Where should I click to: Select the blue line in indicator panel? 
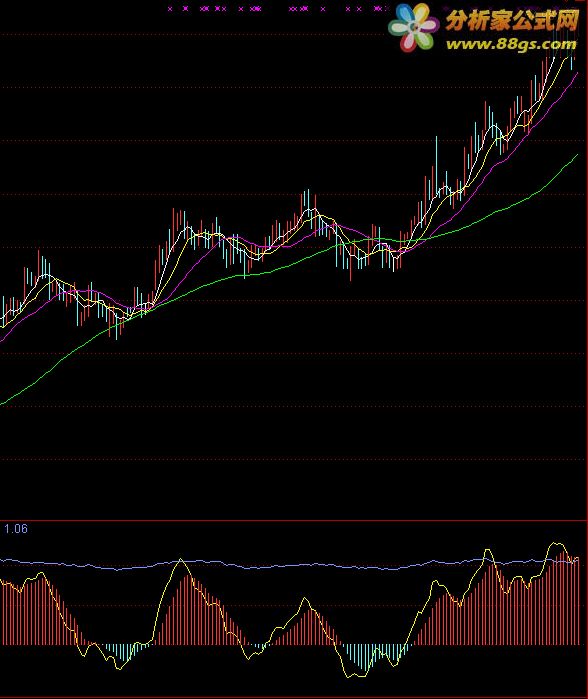pyautogui.click(x=290, y=565)
